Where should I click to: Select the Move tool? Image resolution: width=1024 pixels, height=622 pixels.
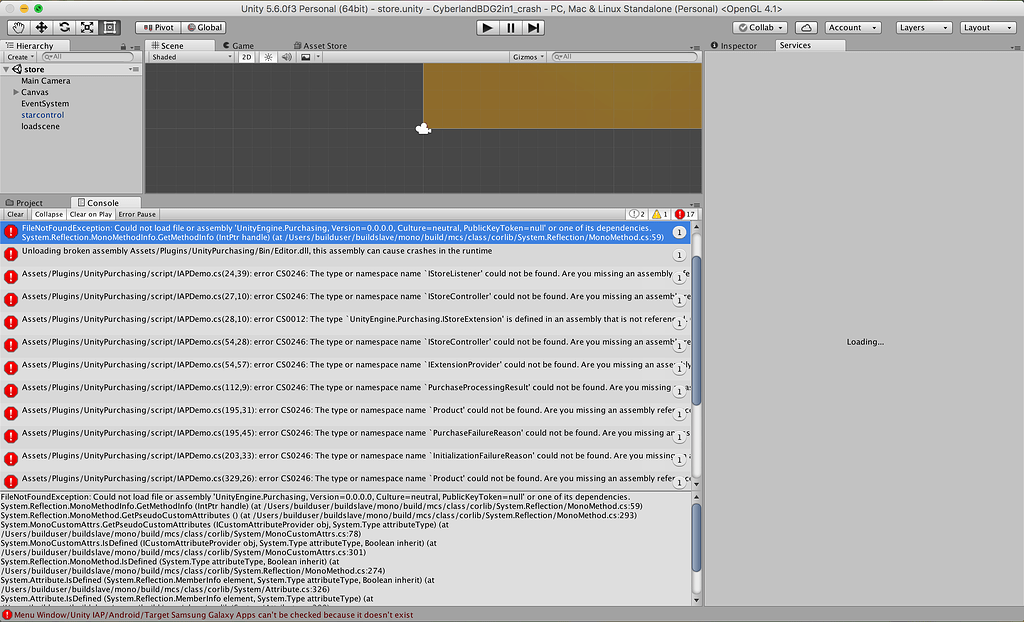tap(40, 27)
